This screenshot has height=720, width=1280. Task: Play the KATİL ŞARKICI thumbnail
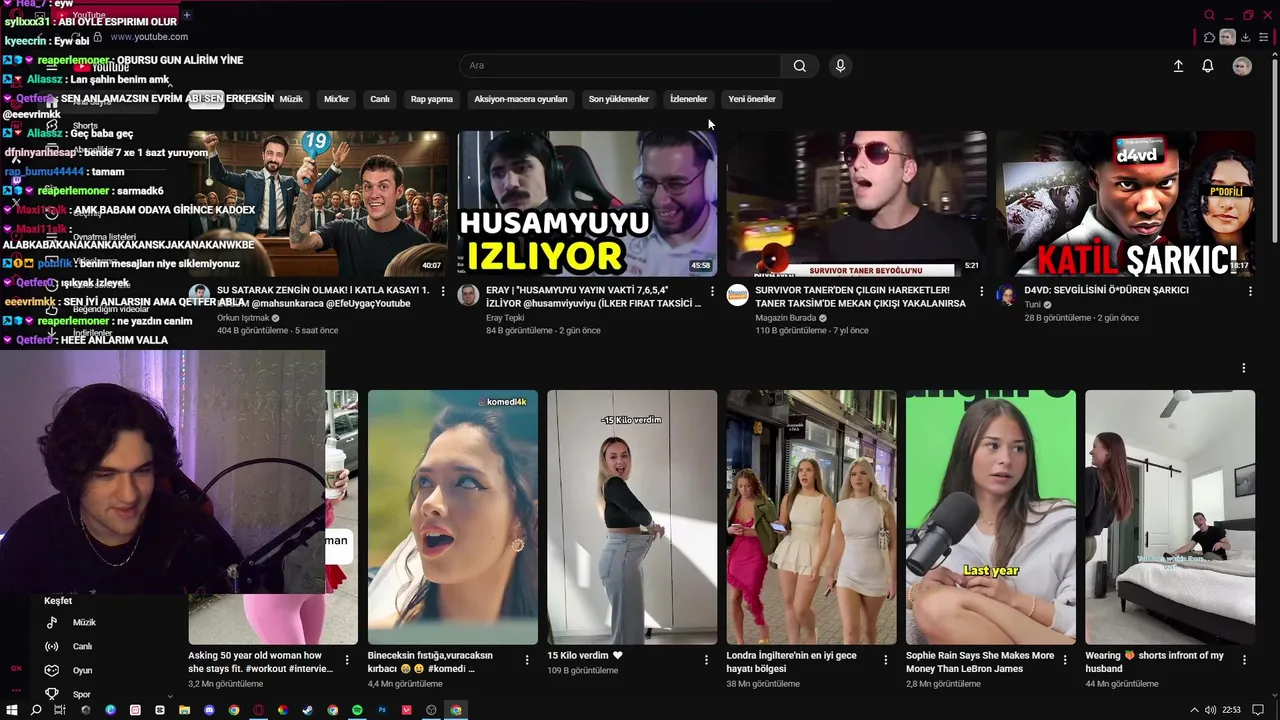point(1125,204)
